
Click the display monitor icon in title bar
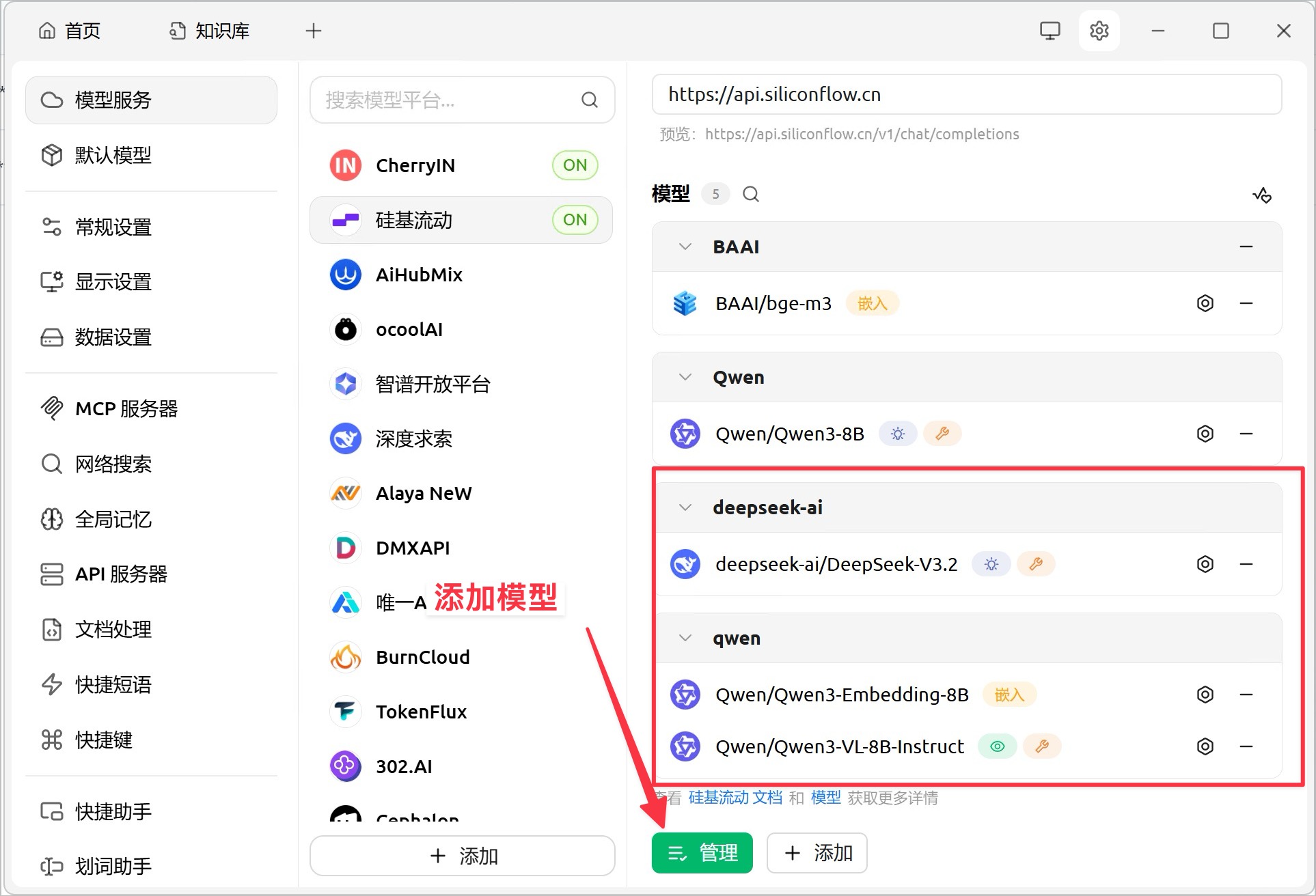point(1050,31)
